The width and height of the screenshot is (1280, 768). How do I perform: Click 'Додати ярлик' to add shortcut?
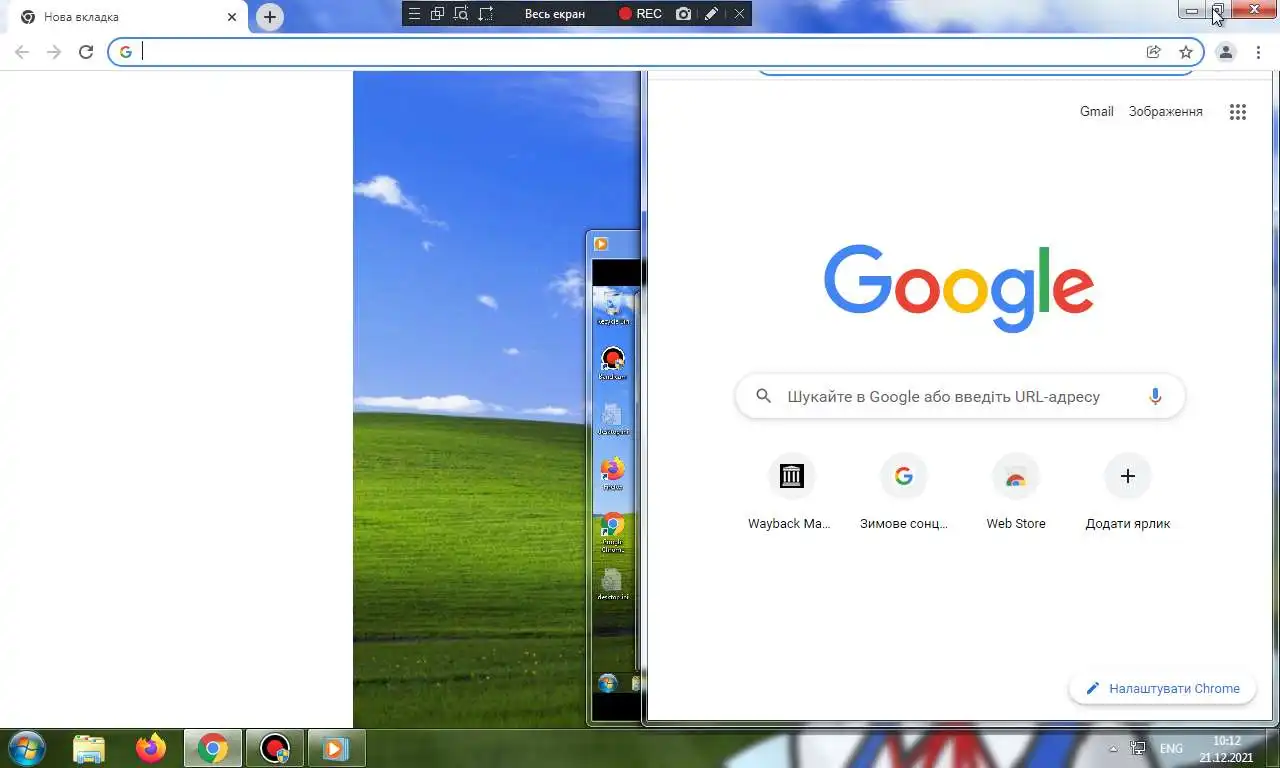1128,491
